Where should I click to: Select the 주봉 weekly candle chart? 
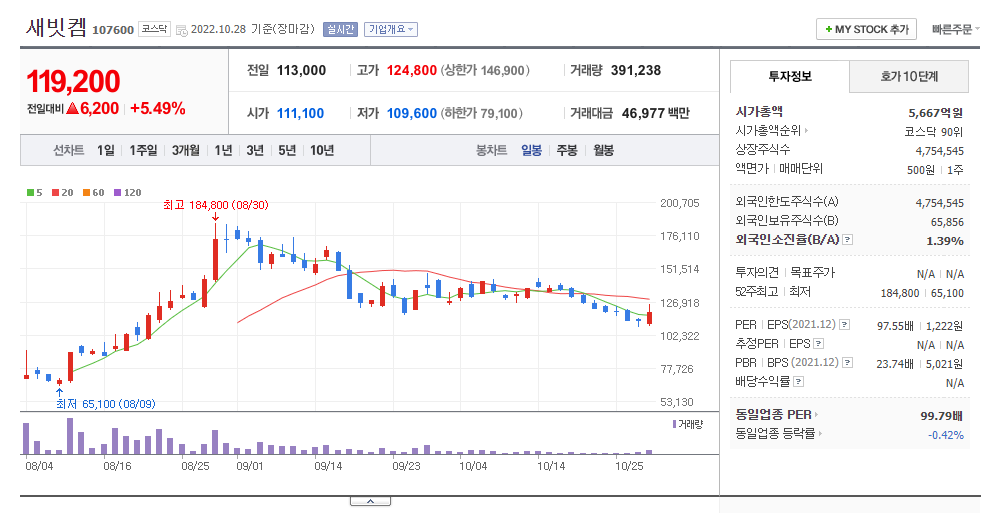(567, 150)
